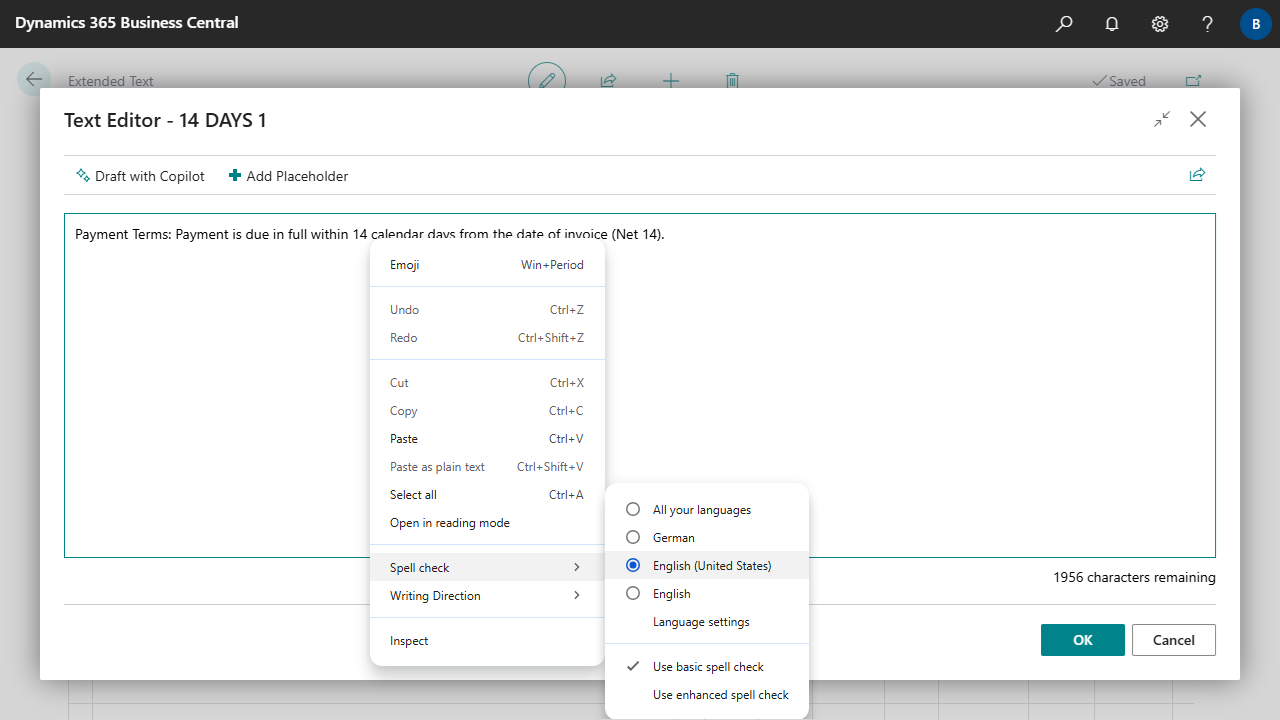Image resolution: width=1280 pixels, height=720 pixels.
Task: Open the help question mark
Action: (x=1208, y=24)
